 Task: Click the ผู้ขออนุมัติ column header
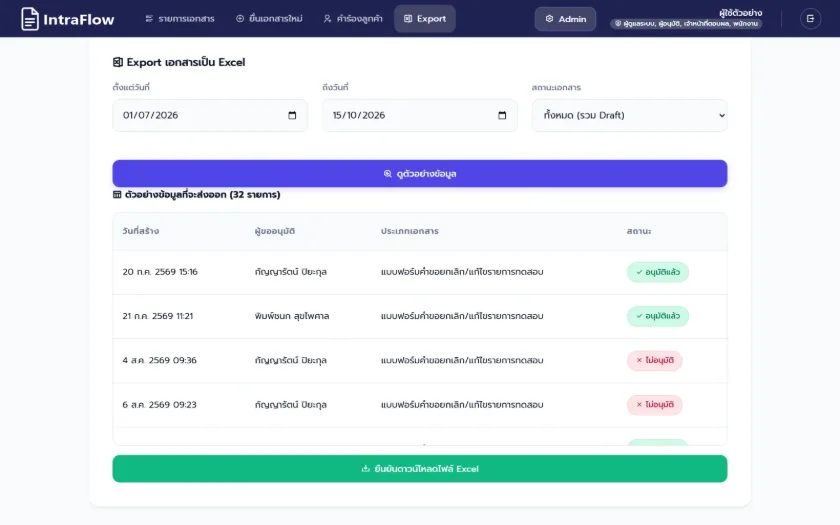[x=275, y=231]
